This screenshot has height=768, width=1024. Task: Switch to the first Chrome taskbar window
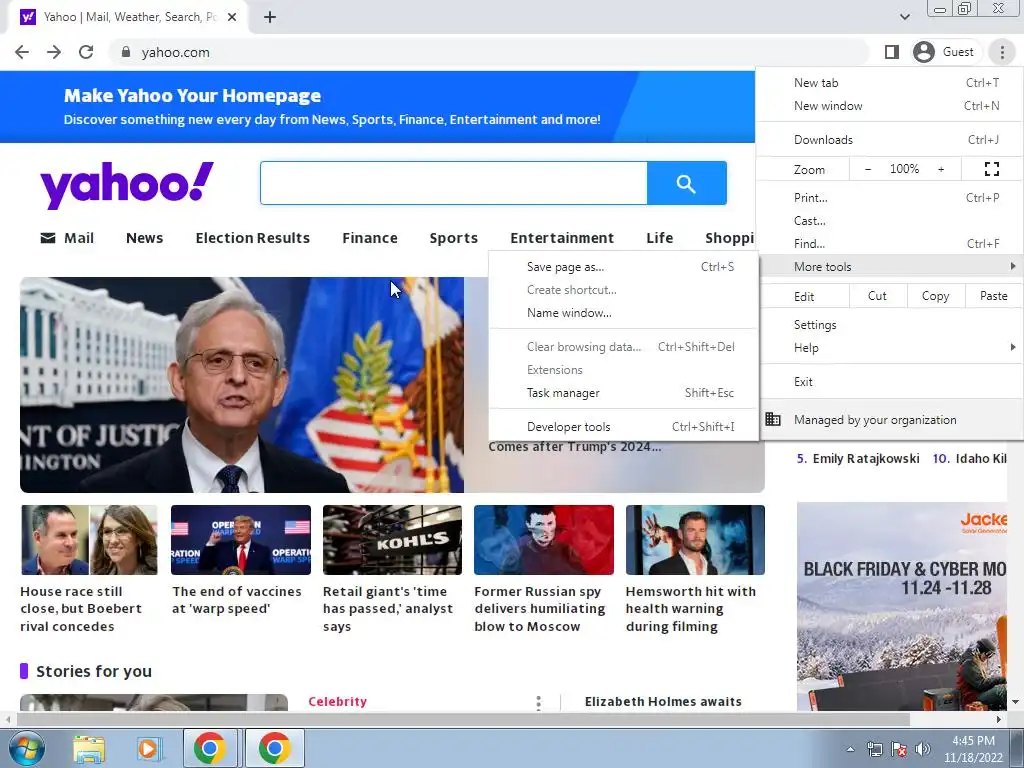tap(209, 748)
